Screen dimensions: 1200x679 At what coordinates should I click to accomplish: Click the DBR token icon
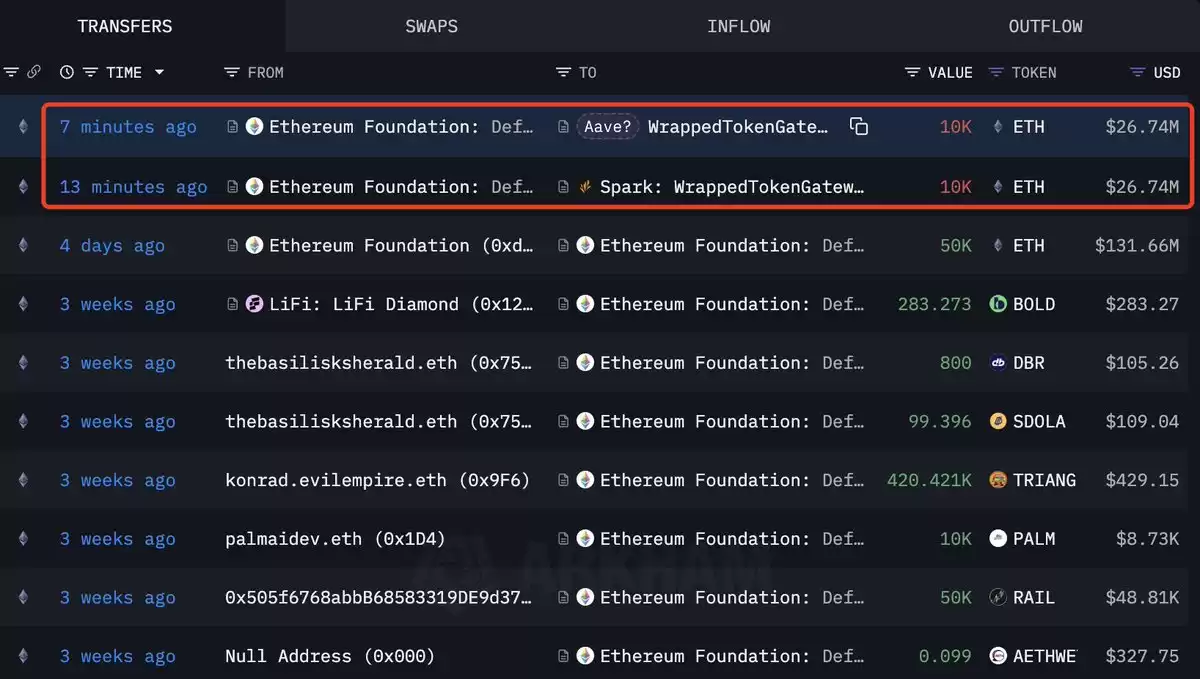(x=997, y=363)
